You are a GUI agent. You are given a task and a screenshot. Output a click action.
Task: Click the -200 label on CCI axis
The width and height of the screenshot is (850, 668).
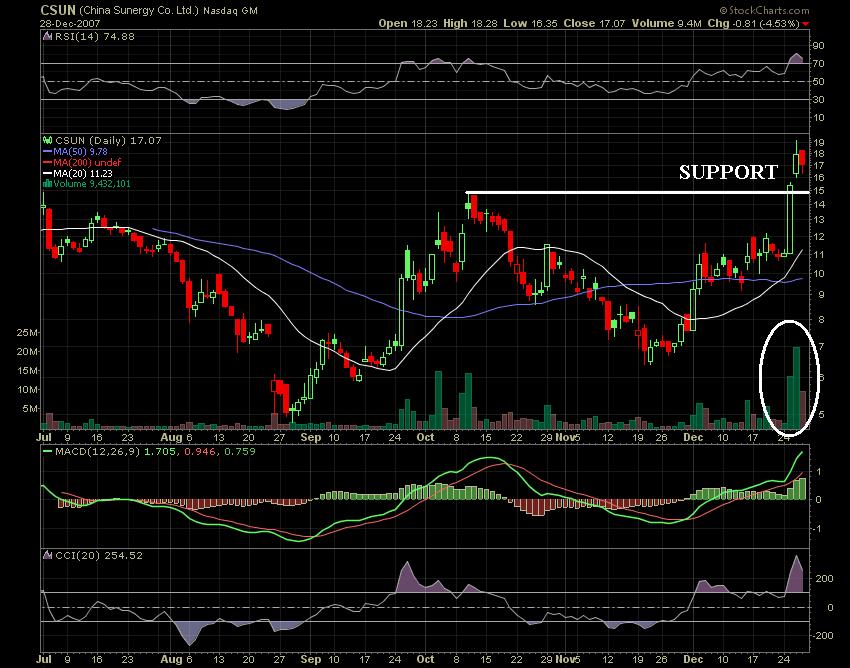(x=822, y=635)
